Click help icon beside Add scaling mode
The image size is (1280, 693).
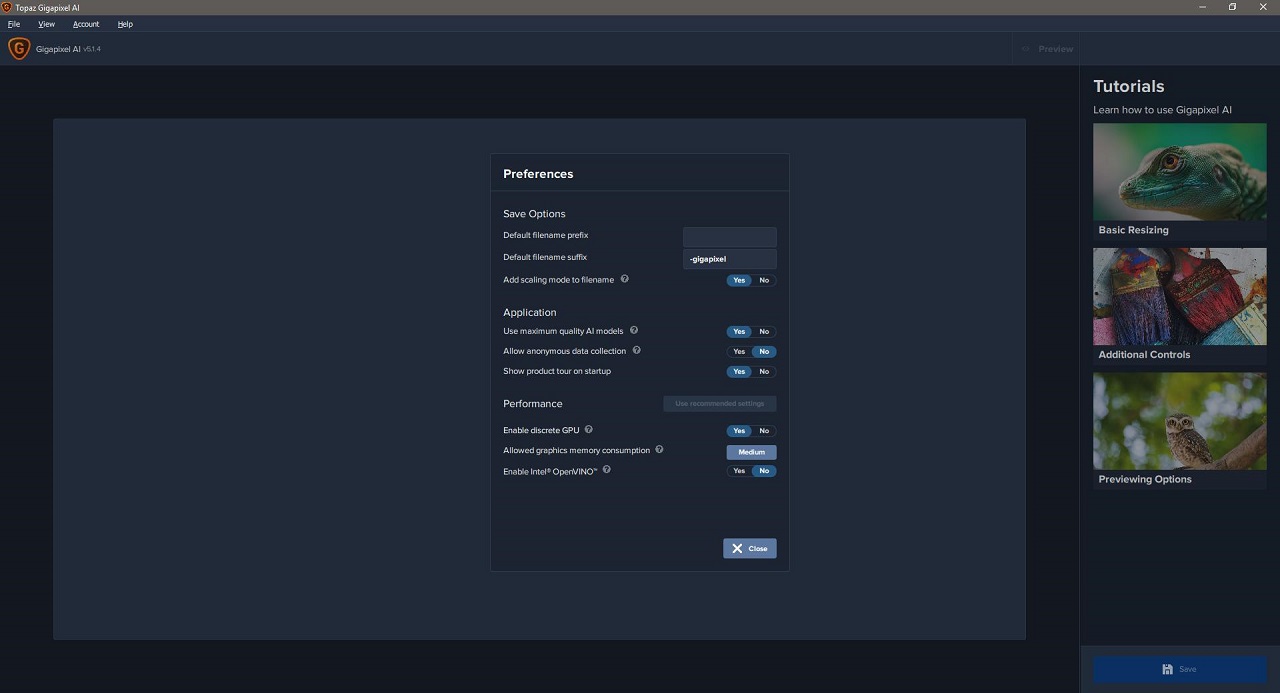pos(625,279)
